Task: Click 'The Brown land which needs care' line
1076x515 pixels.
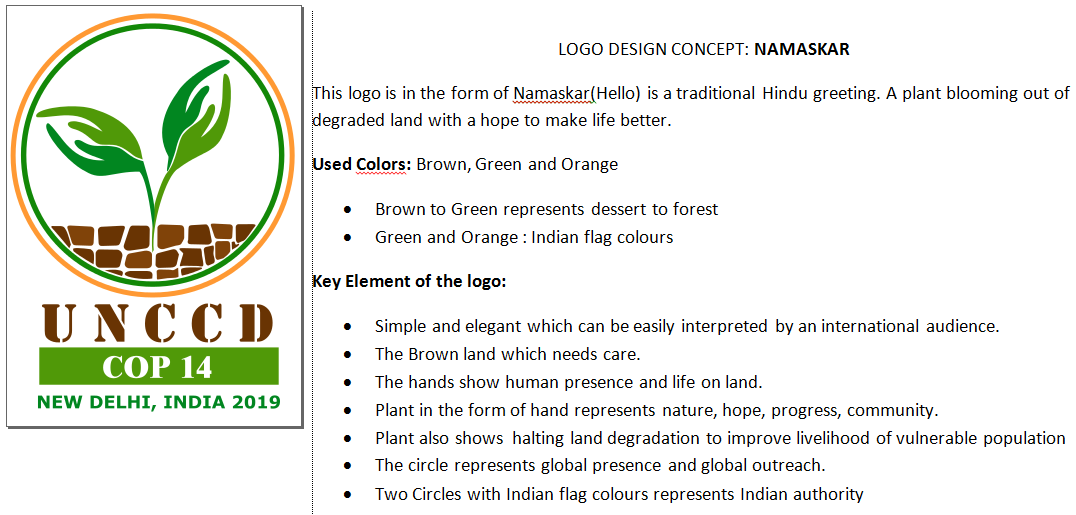Action: coord(506,354)
